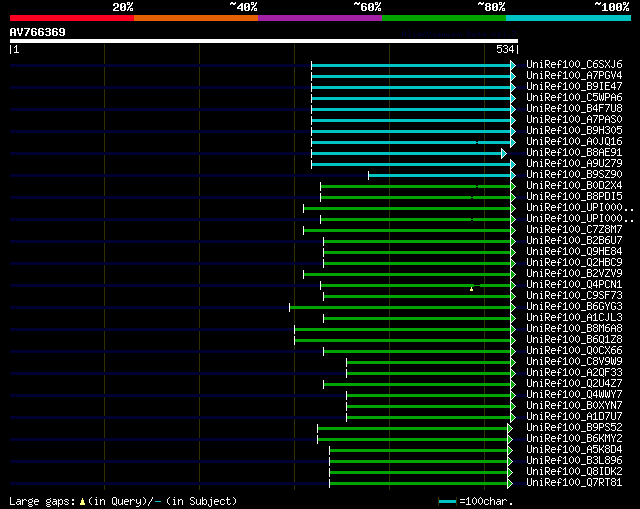
Task: Select UniRef100_A1CJL3 entry
Action: 574,318
